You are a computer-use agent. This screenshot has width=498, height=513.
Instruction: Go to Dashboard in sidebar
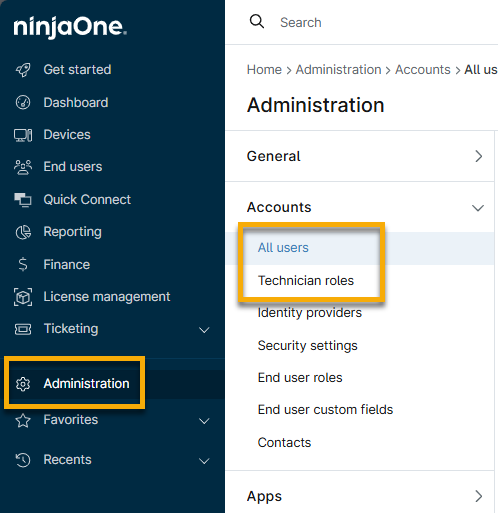pos(76,102)
